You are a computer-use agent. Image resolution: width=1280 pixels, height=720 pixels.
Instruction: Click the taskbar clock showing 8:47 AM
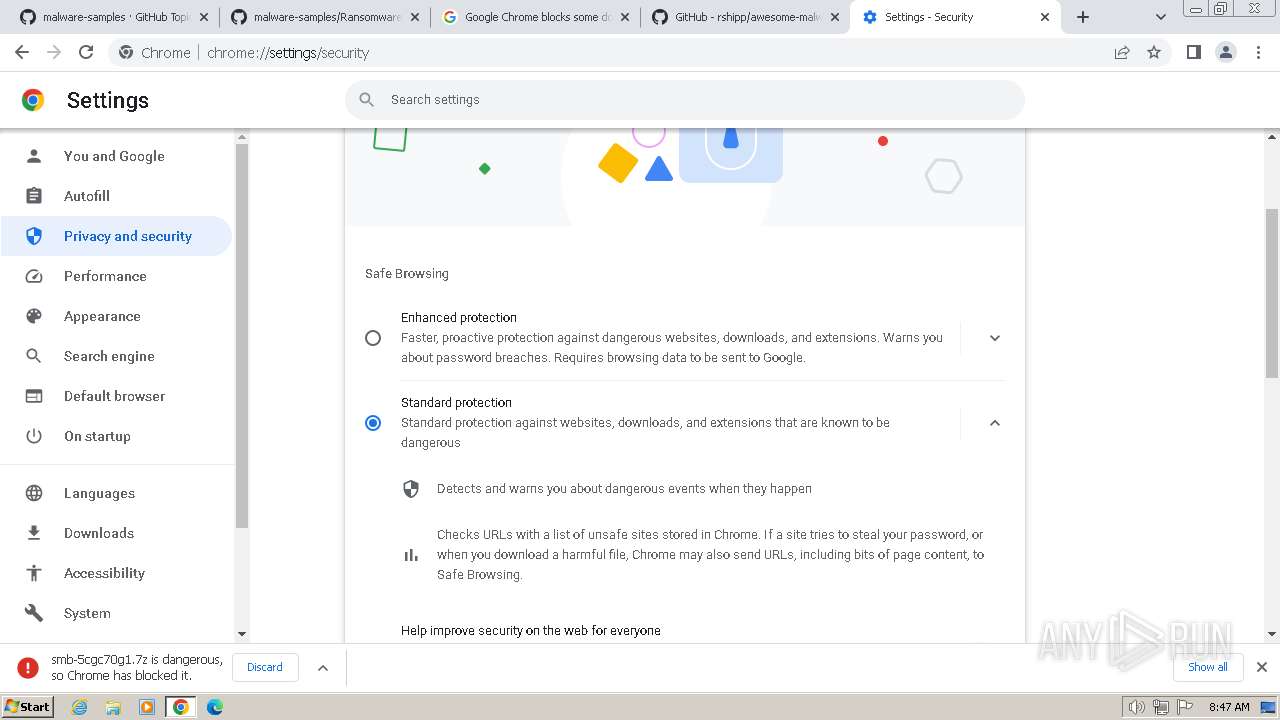pos(1229,707)
